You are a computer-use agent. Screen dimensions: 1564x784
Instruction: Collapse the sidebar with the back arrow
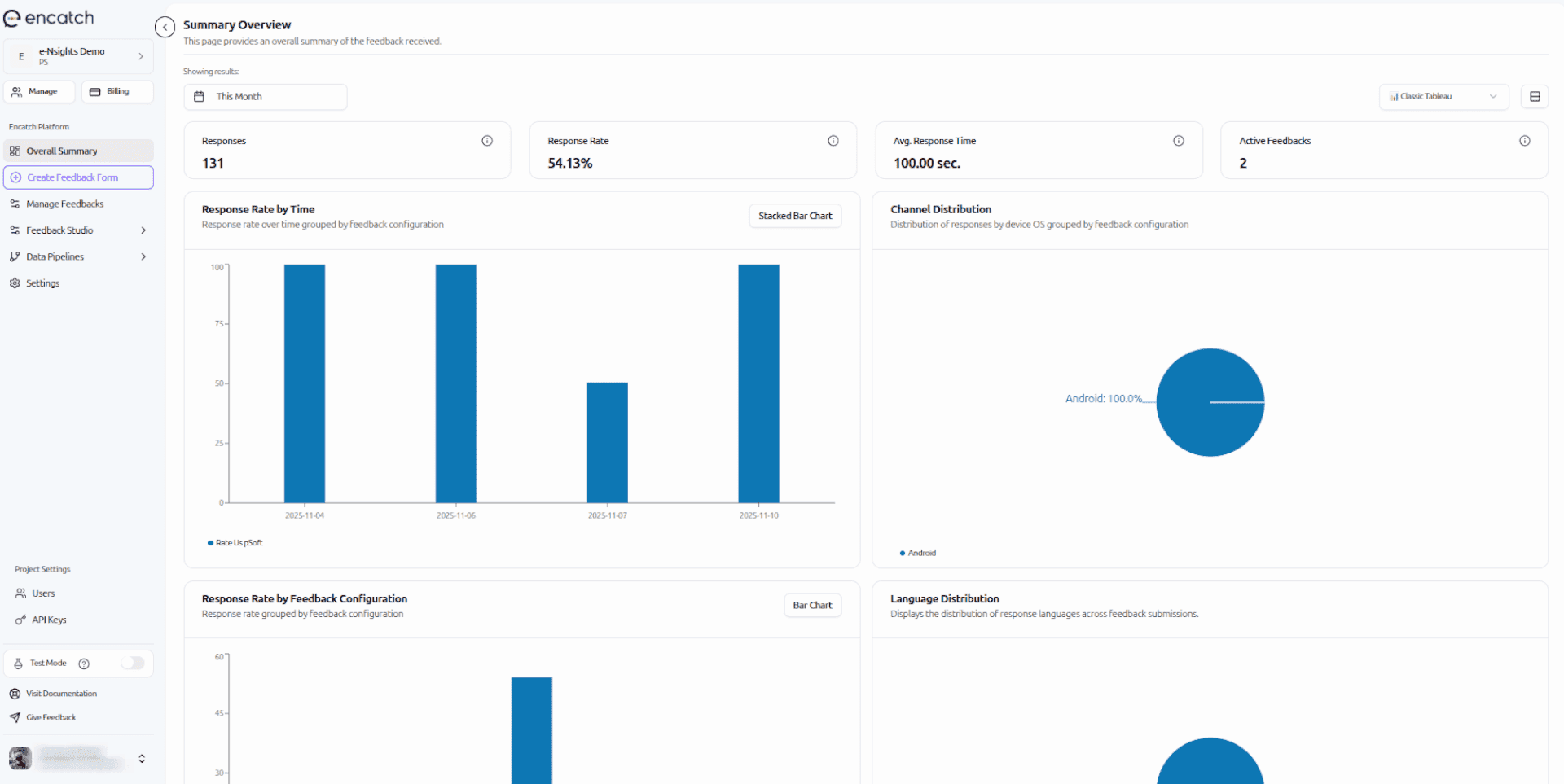pyautogui.click(x=165, y=27)
